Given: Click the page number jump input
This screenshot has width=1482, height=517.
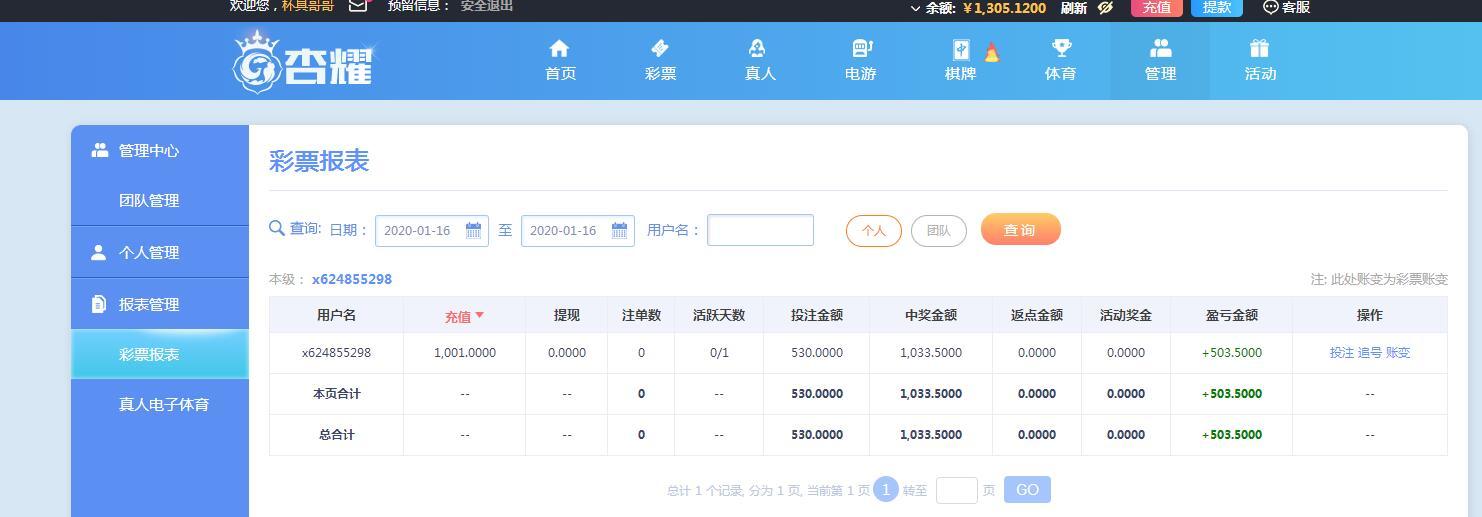Looking at the screenshot, I should [x=956, y=490].
